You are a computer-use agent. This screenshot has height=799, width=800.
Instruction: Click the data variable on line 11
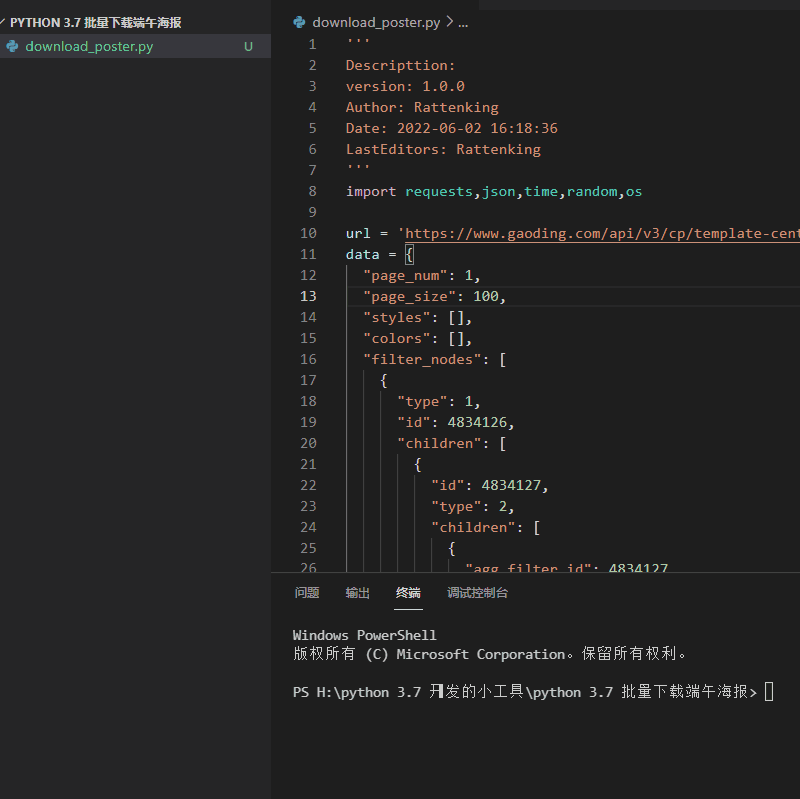pos(363,254)
